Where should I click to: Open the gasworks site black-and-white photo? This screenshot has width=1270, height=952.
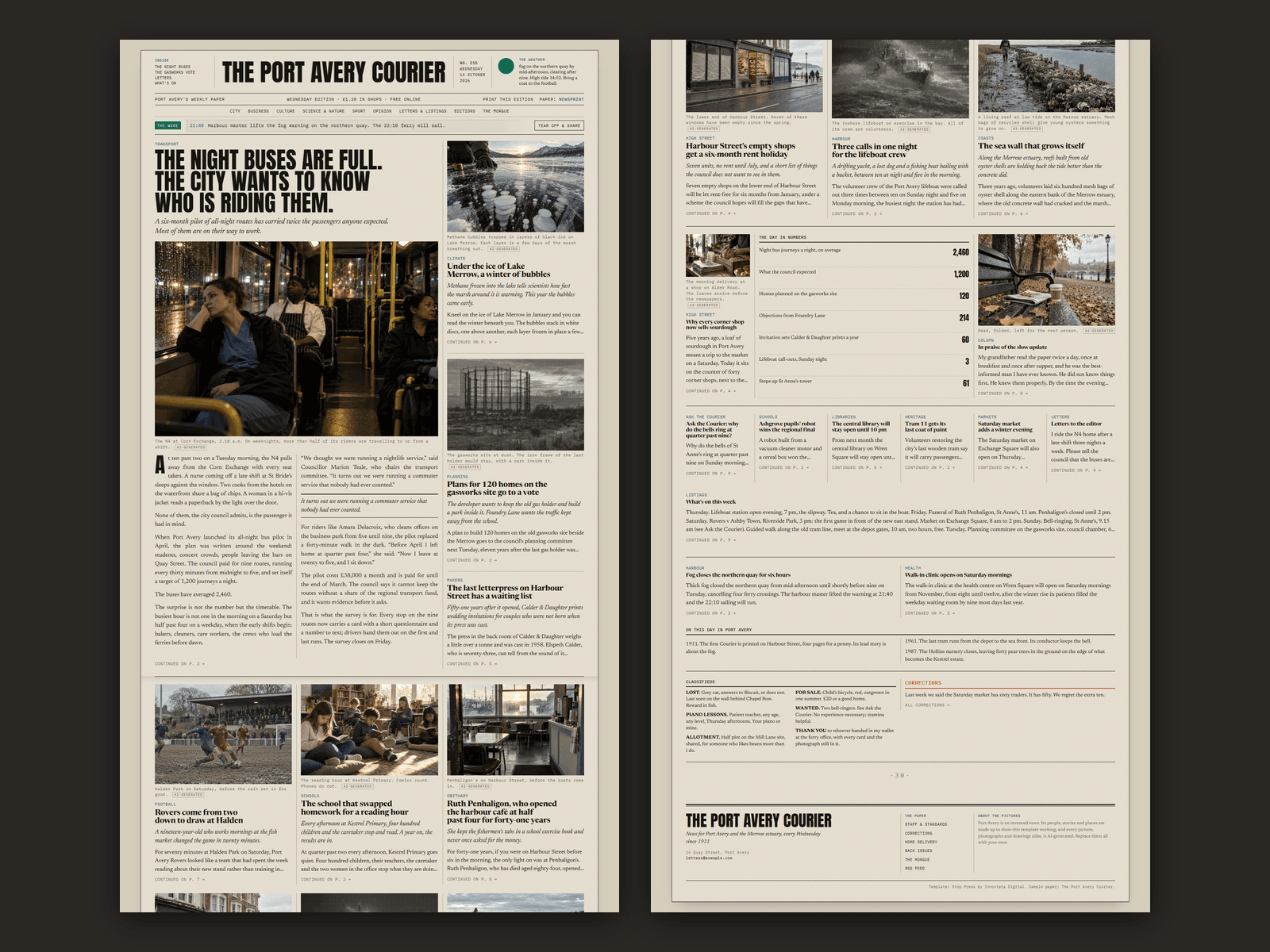point(515,405)
